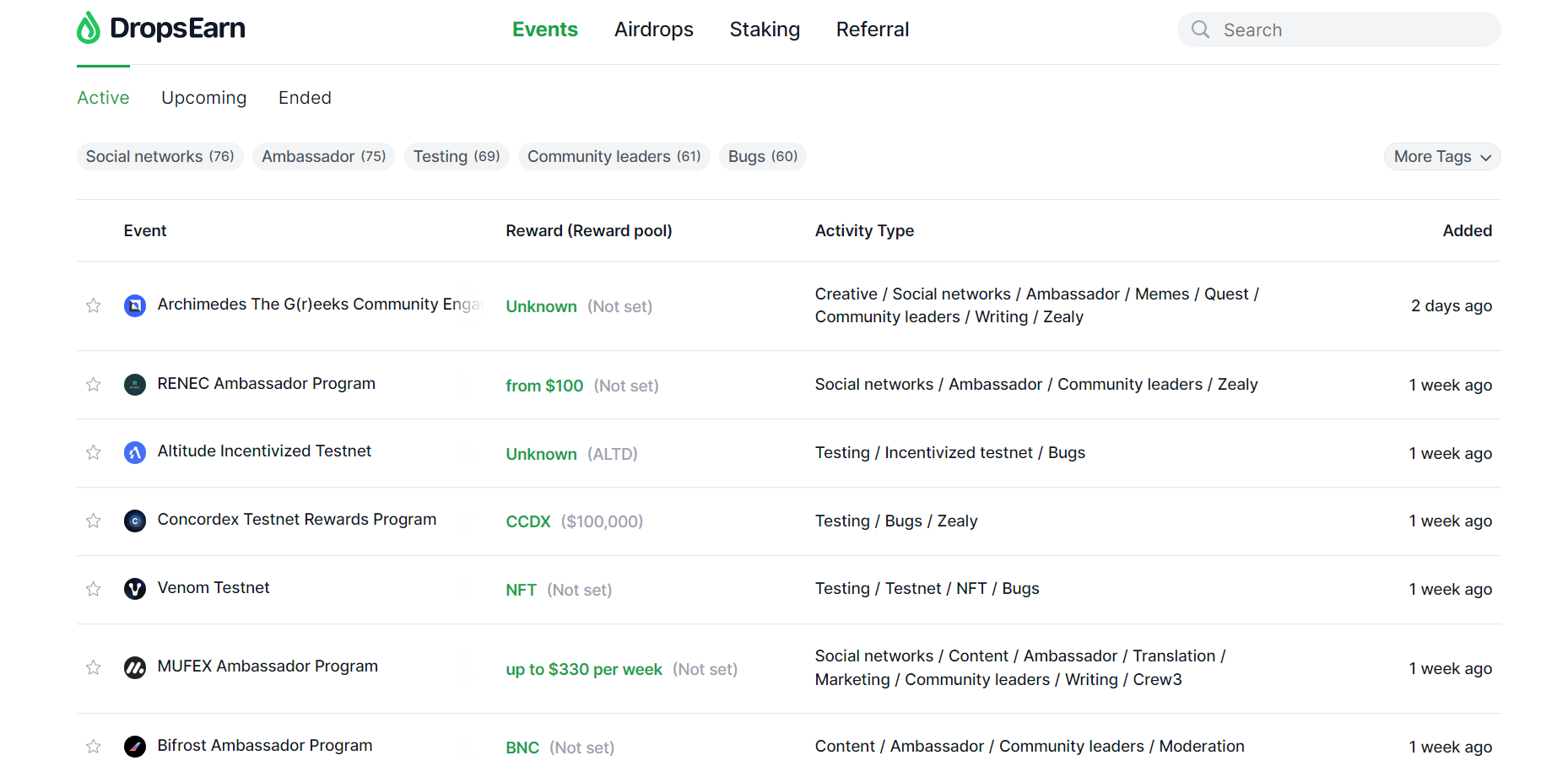Go to the Staking page
1568x777 pixels.
[765, 30]
